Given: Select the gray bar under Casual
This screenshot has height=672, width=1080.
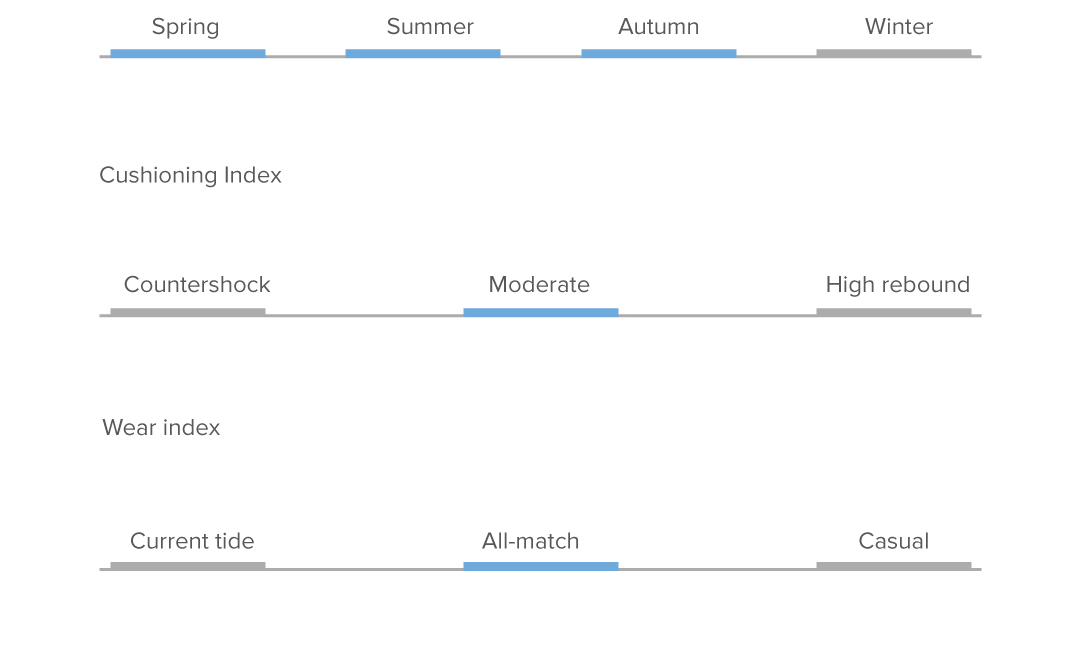Looking at the screenshot, I should coord(893,566).
